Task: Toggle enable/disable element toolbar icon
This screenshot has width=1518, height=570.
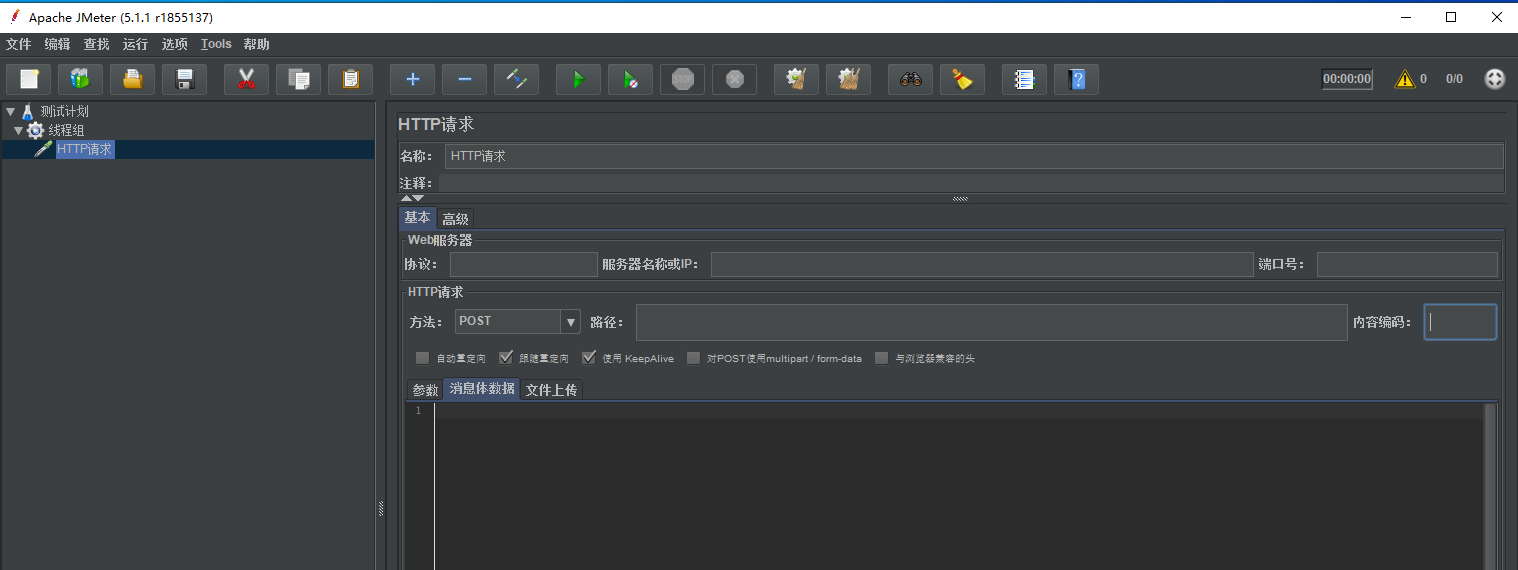Action: pos(516,79)
